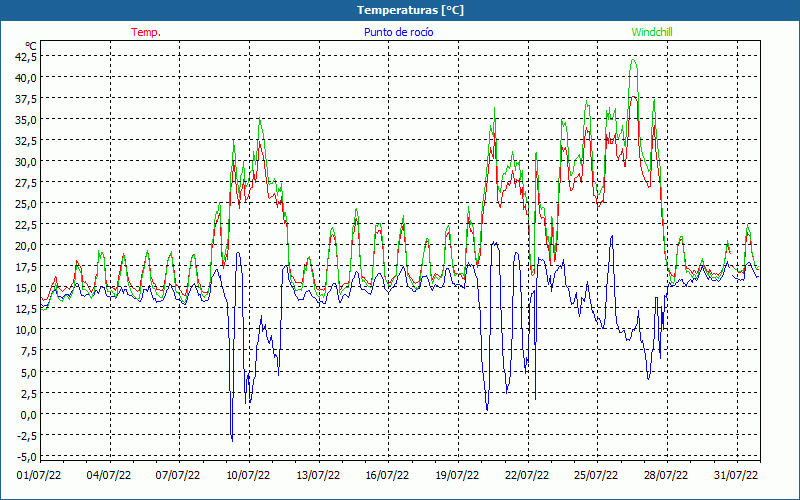Click the 2,5 y-axis value

[29, 393]
